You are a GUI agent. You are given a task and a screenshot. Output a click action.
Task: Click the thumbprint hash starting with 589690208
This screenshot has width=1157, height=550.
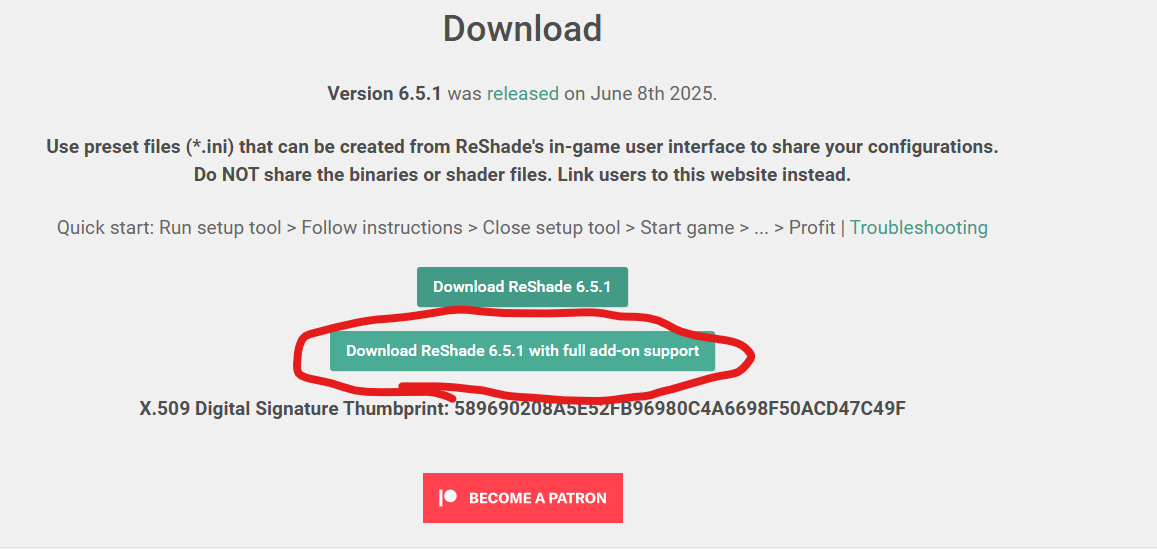680,408
